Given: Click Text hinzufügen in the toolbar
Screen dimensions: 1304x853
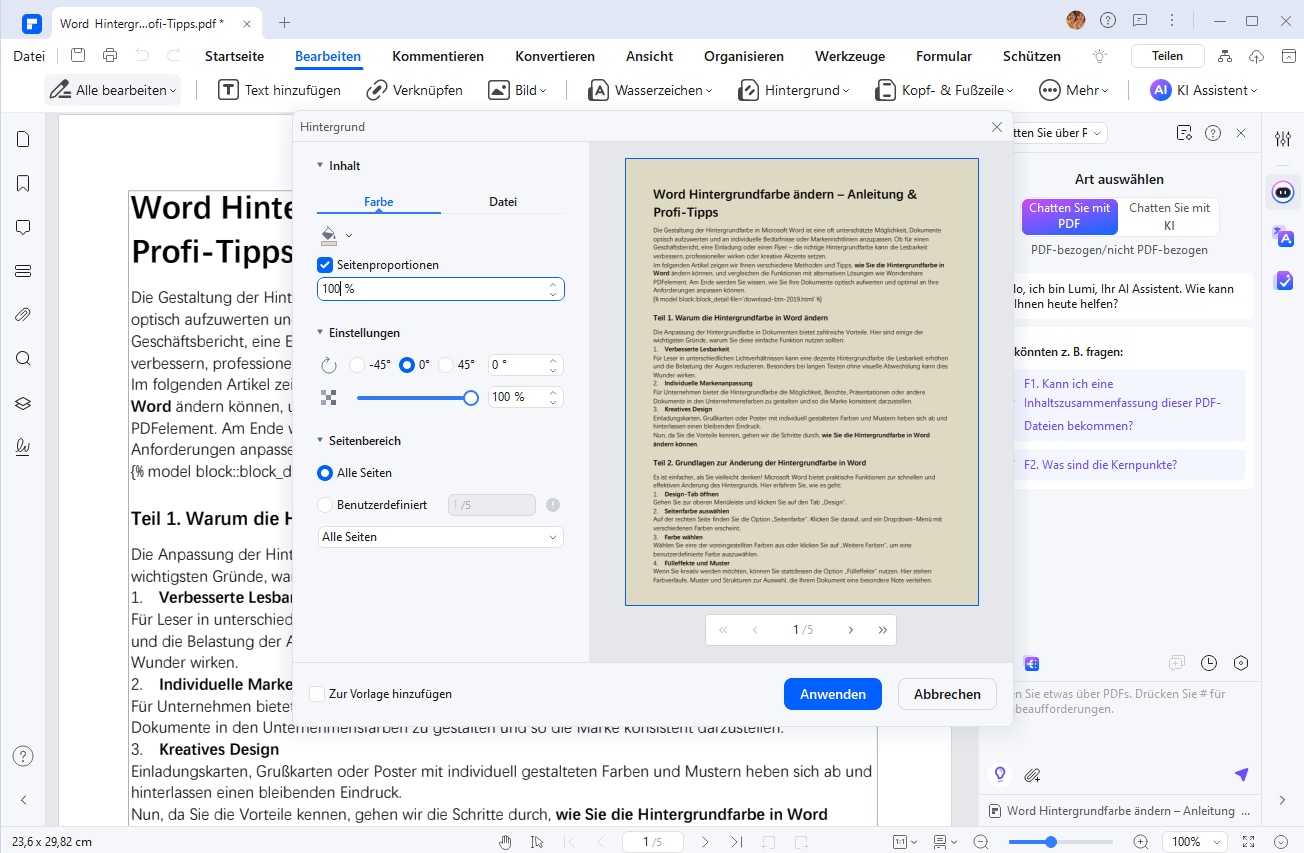Looking at the screenshot, I should point(280,90).
